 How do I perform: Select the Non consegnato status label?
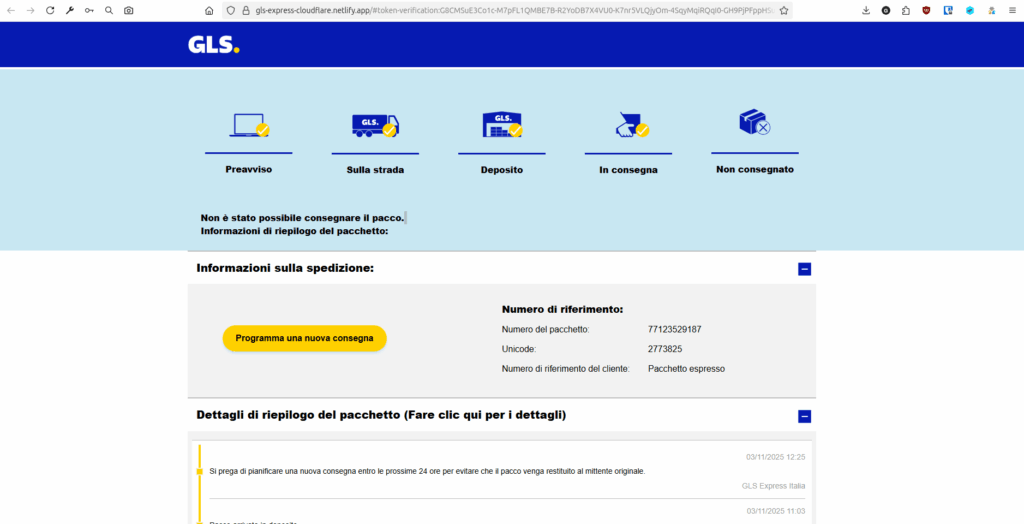[x=754, y=170]
